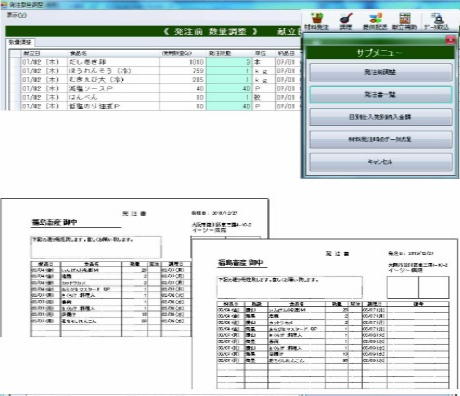Select the 調理 frying pan icon

pos(346,21)
